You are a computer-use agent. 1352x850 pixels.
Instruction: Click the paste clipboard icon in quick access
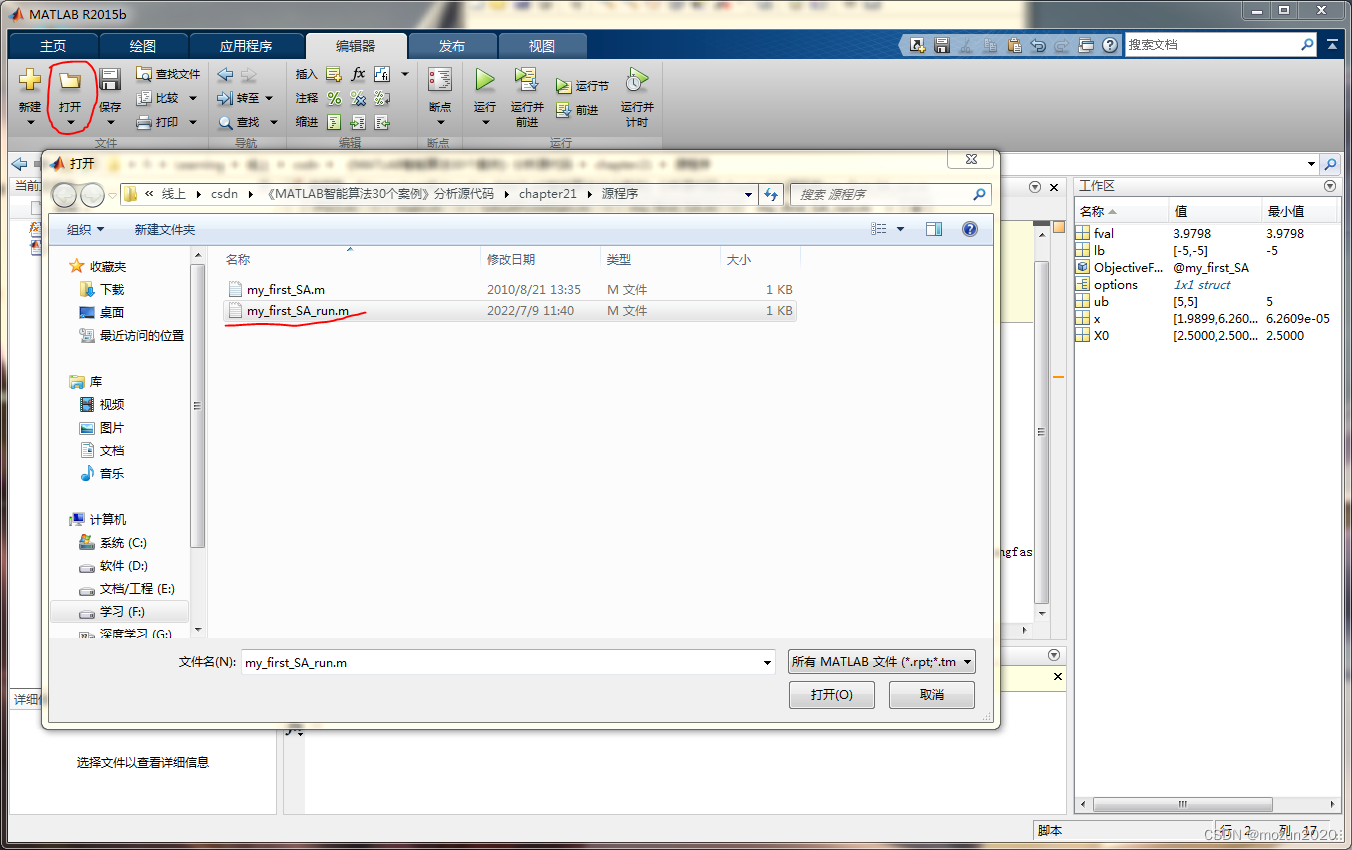[1014, 45]
